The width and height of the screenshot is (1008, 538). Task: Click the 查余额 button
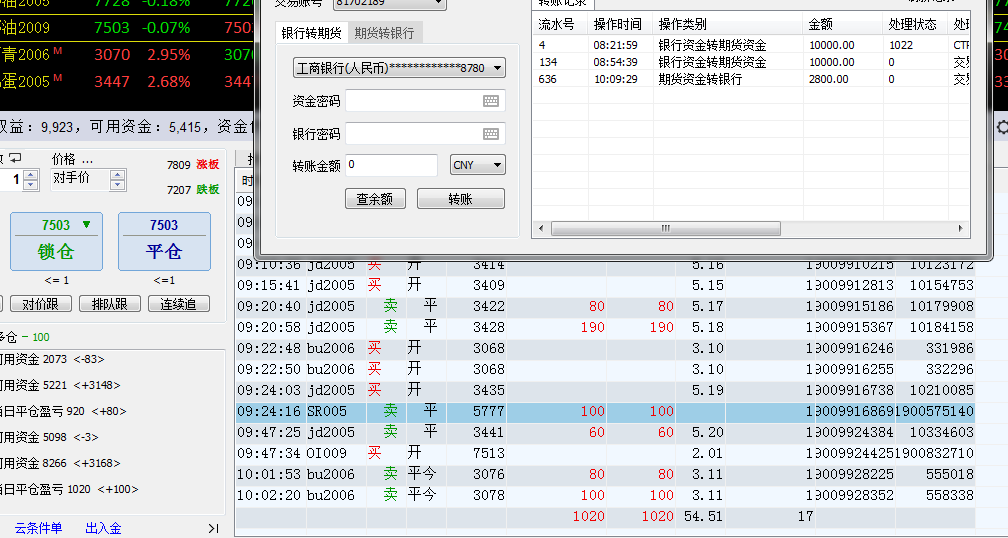[x=375, y=199]
